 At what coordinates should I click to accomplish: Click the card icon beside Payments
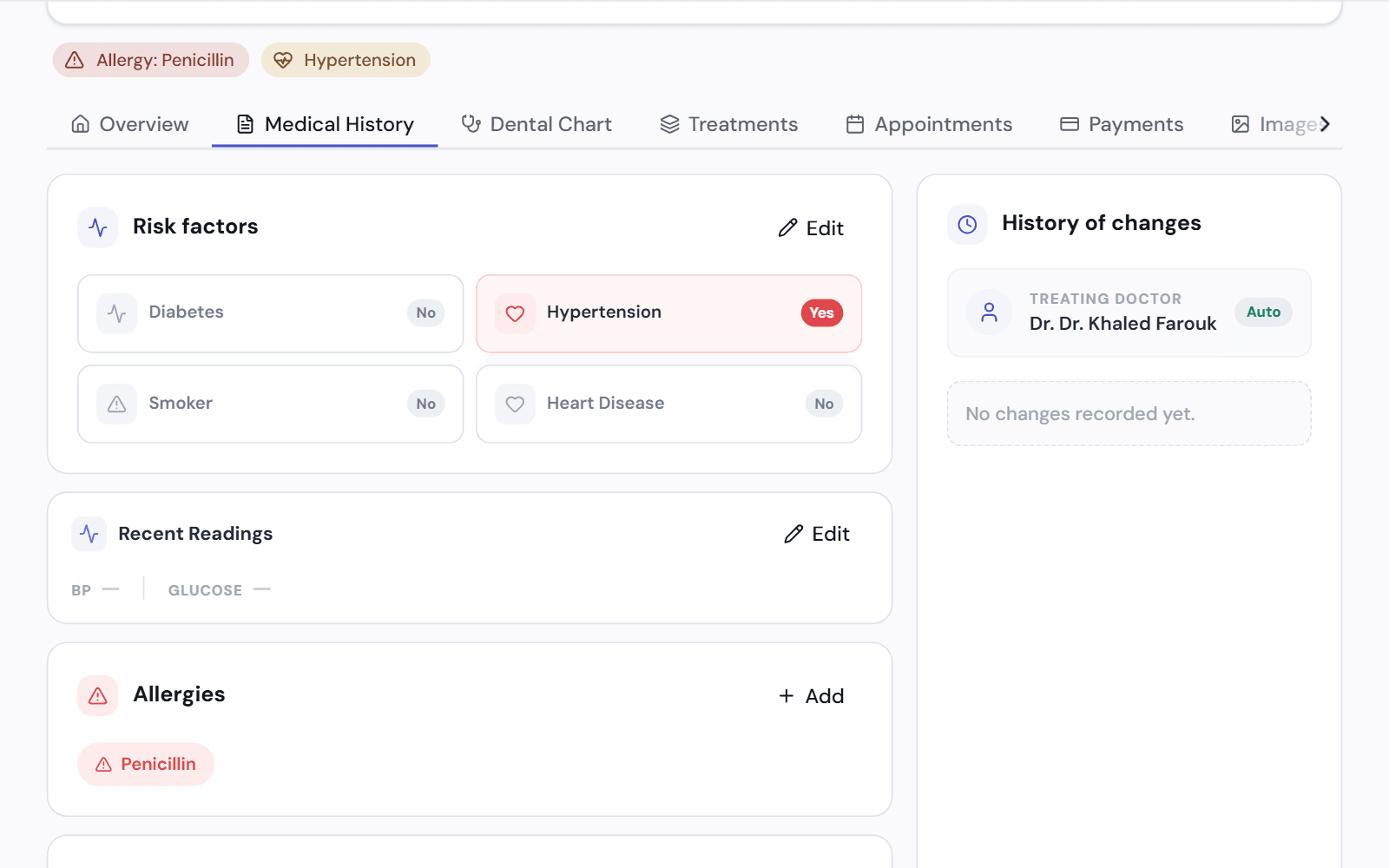(1070, 124)
